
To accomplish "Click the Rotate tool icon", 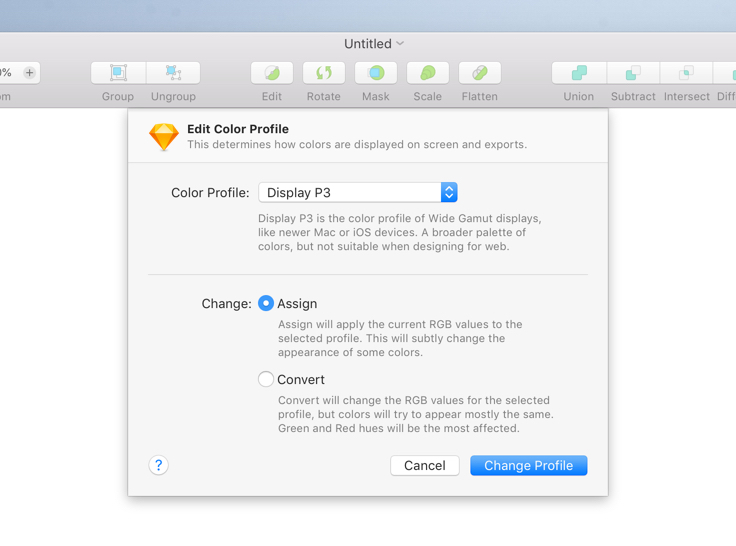I will click(x=324, y=73).
